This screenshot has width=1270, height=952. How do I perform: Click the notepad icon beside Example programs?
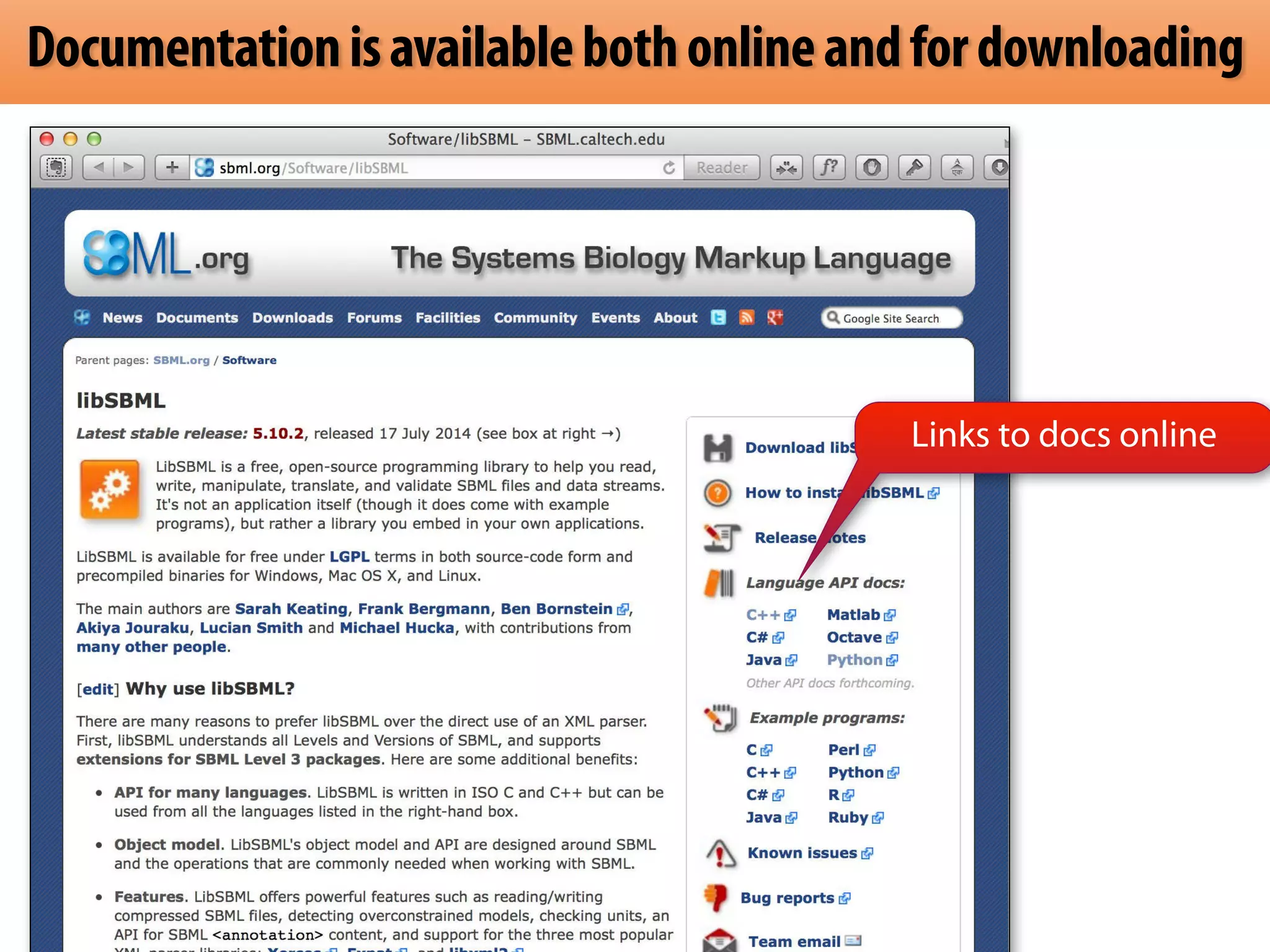click(720, 718)
